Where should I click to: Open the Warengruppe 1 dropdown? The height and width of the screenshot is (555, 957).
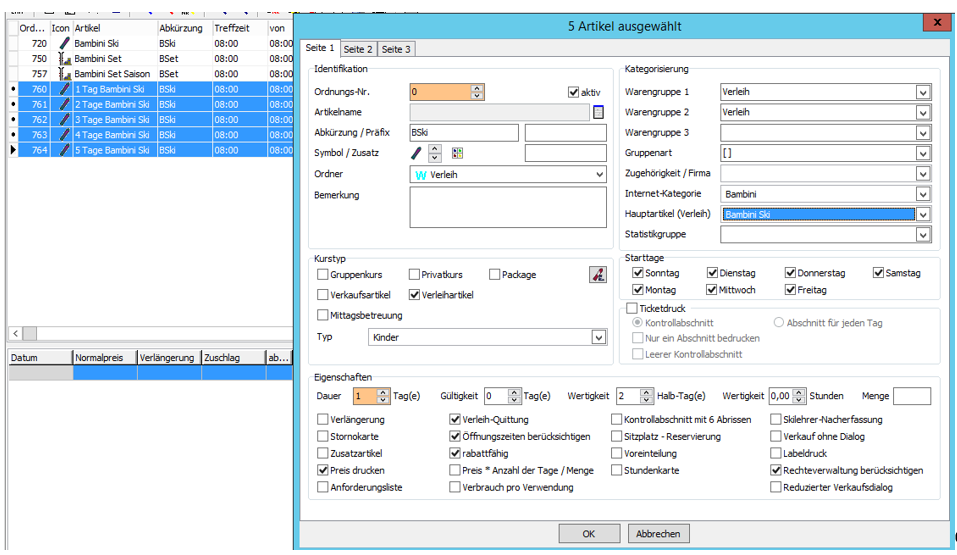[x=923, y=92]
